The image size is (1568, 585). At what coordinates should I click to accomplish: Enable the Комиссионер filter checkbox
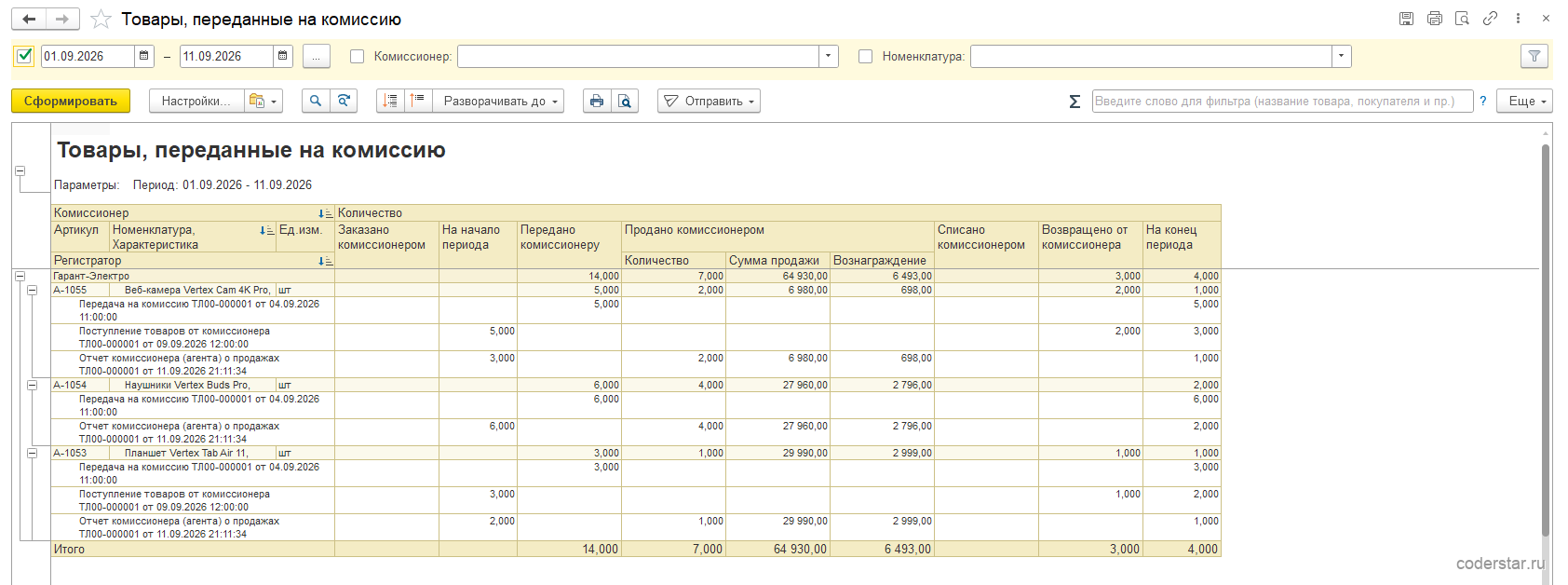pos(357,56)
